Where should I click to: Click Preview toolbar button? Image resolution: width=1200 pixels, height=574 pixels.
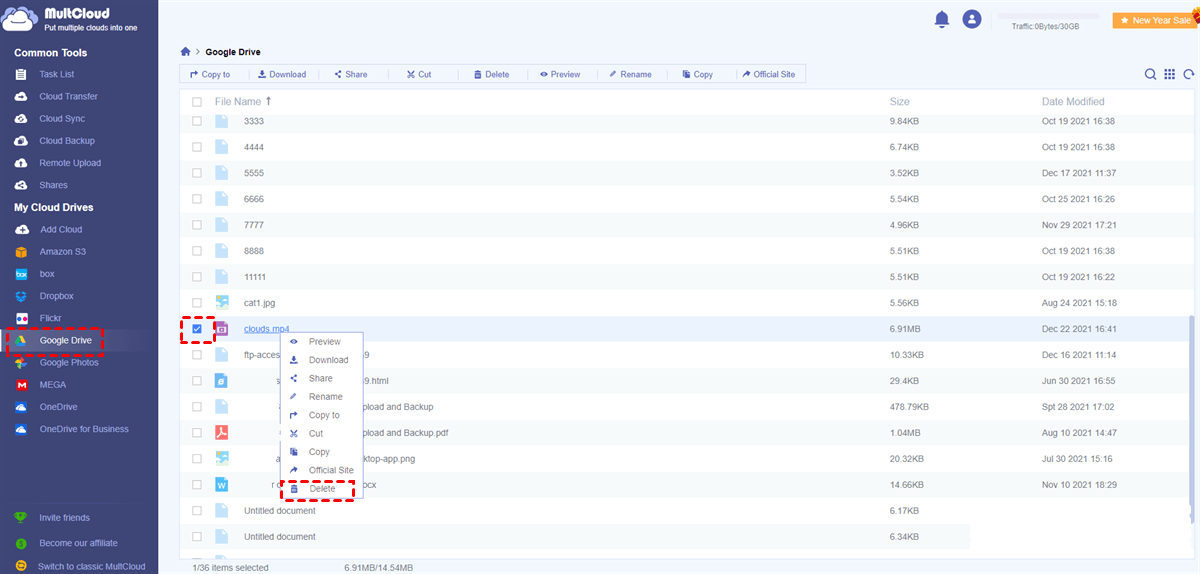(x=559, y=74)
